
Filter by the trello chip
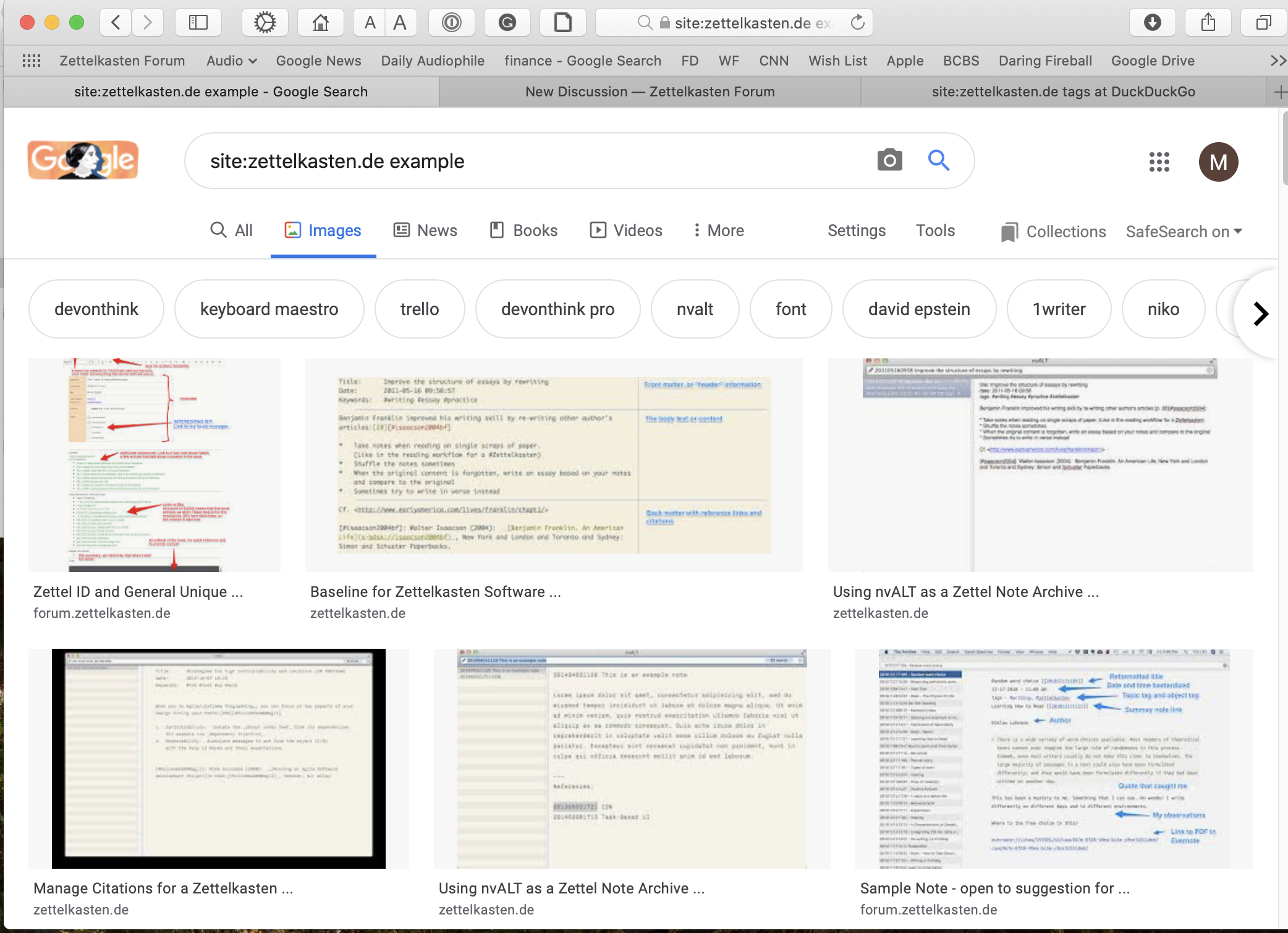click(420, 309)
